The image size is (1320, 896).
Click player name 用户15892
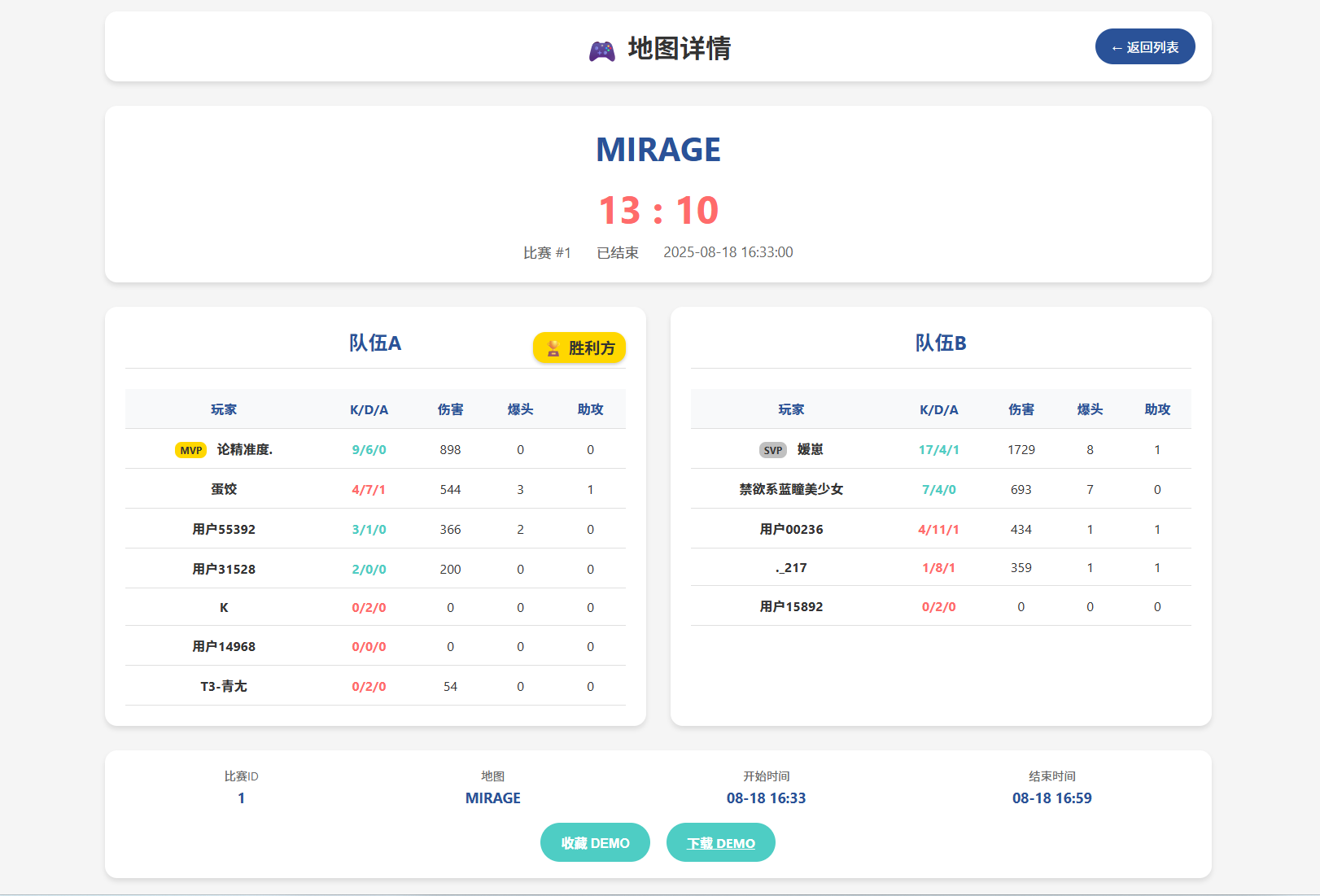pos(791,606)
